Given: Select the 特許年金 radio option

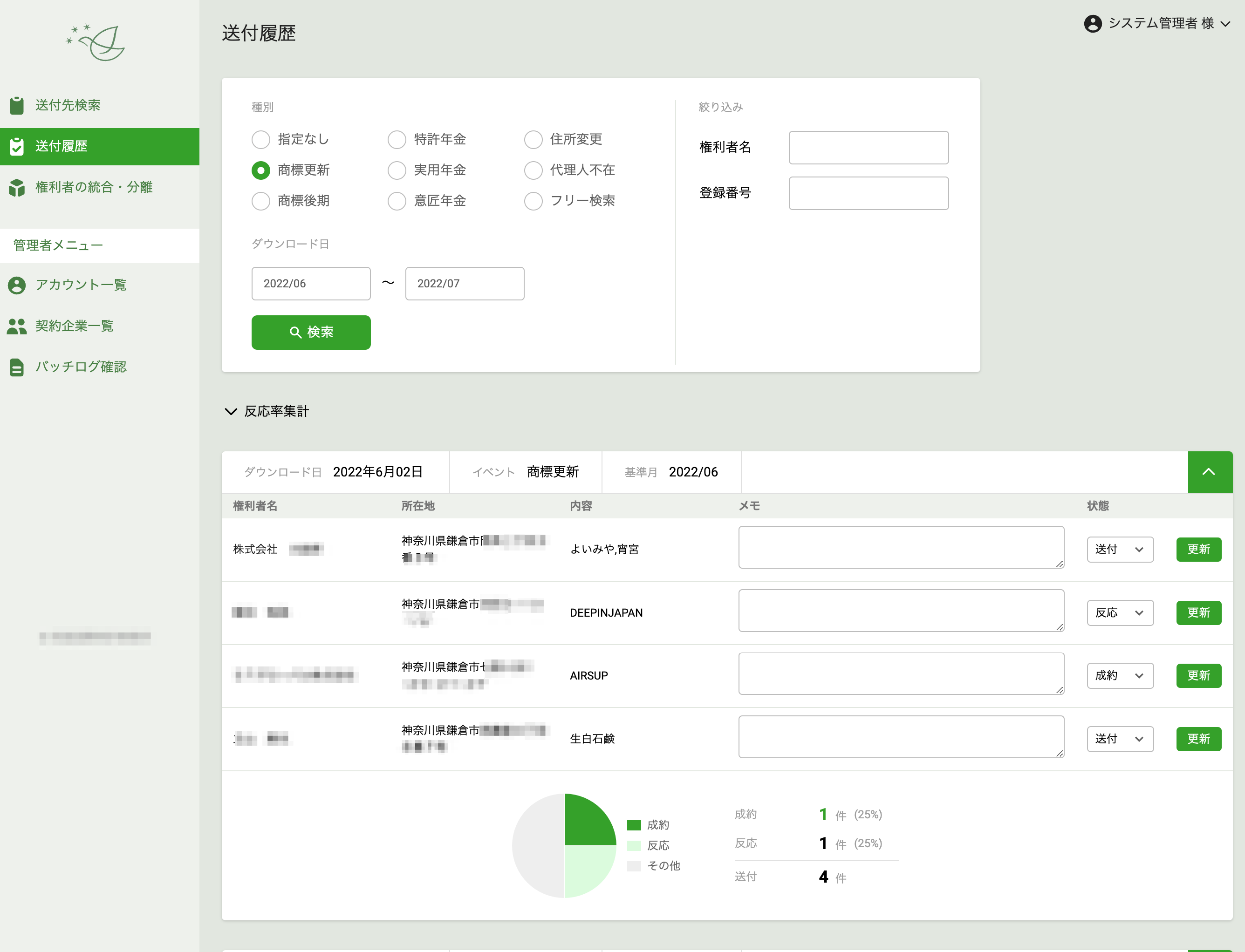Looking at the screenshot, I should tap(397, 139).
